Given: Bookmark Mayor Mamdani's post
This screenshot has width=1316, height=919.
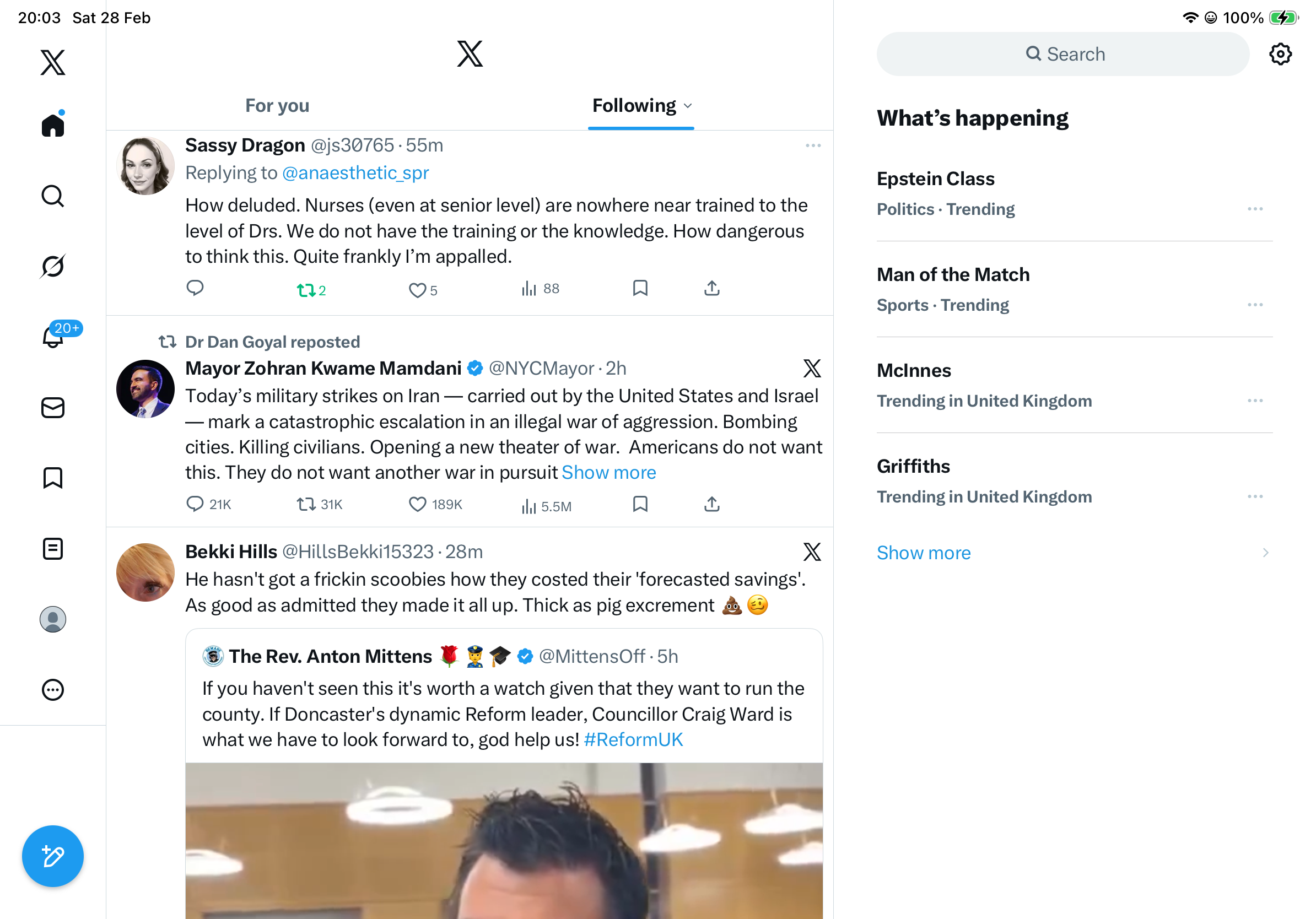Looking at the screenshot, I should coord(640,504).
